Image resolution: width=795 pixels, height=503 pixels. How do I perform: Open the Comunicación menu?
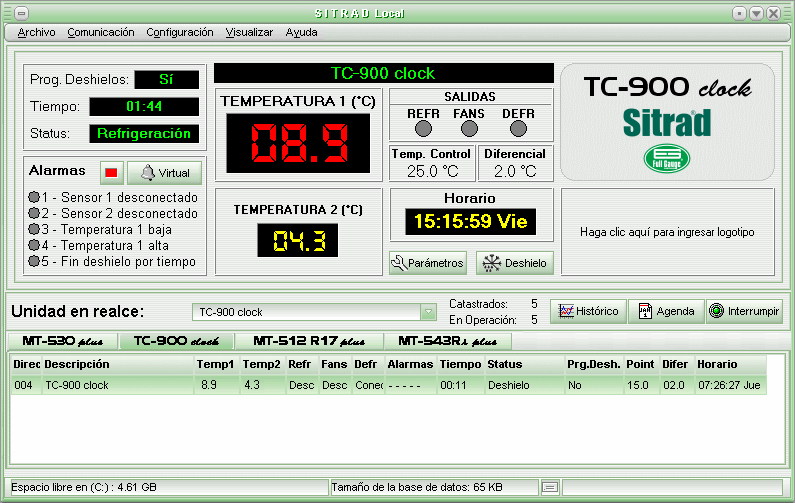tap(101, 32)
